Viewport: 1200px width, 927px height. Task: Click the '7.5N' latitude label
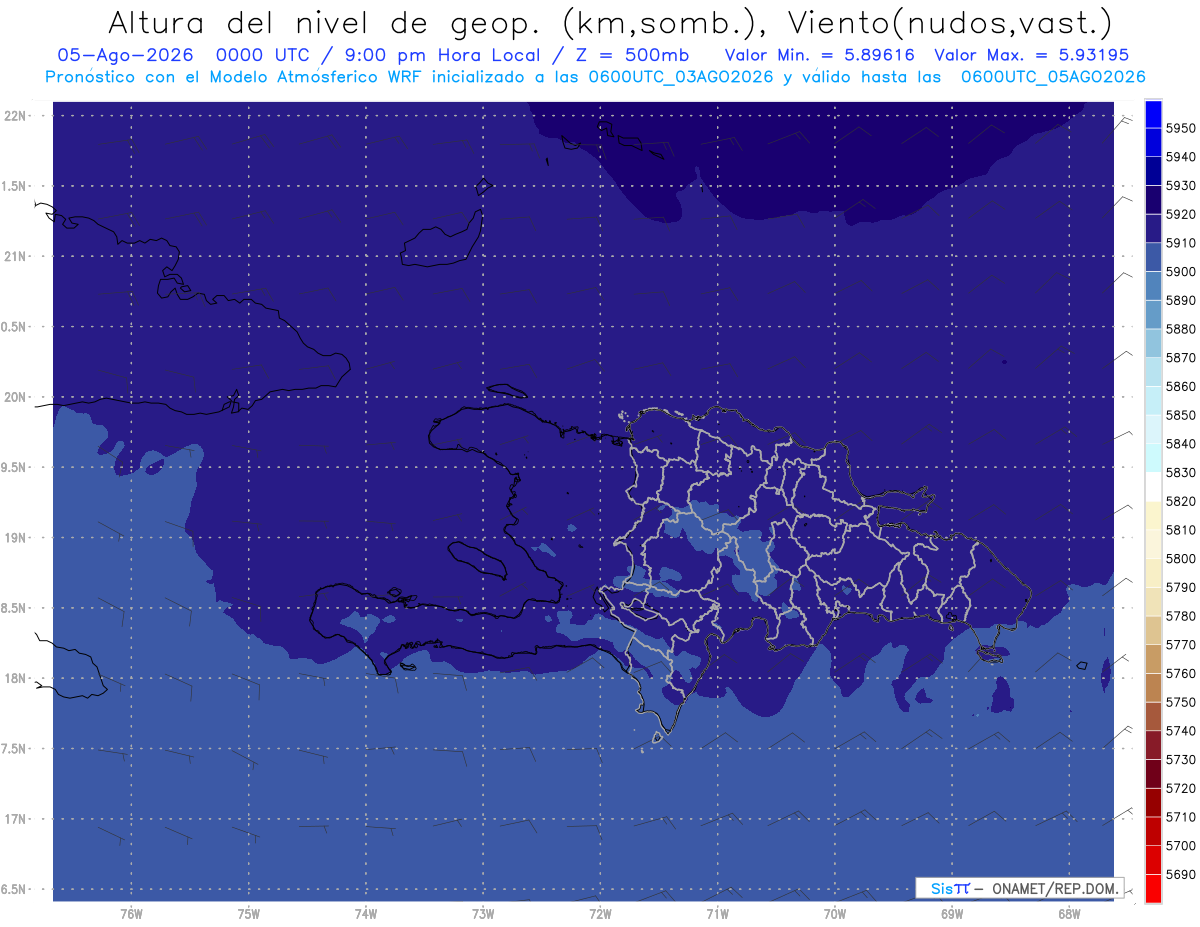[x=15, y=749]
